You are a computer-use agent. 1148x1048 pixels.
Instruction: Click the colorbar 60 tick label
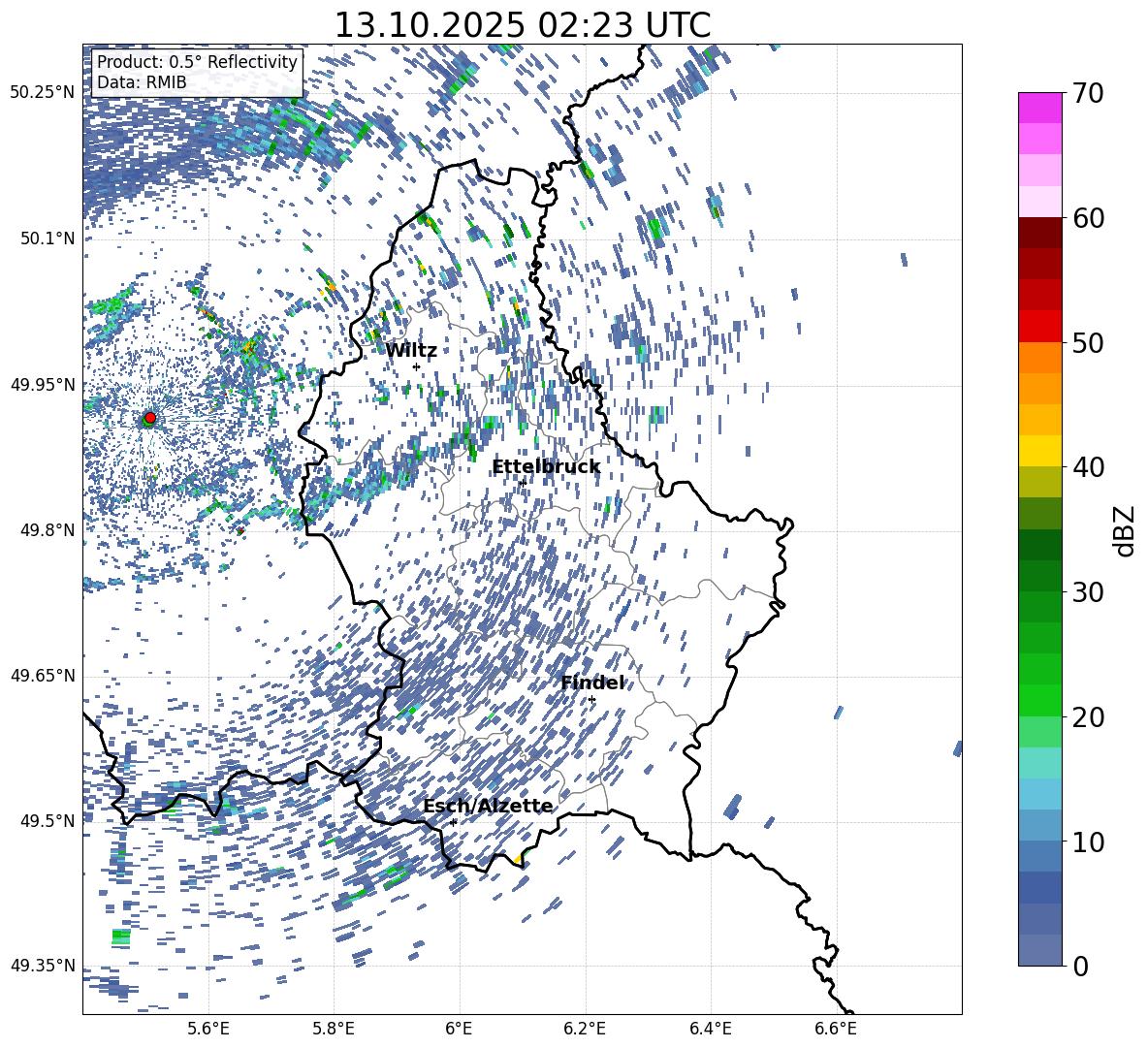coord(1088,218)
